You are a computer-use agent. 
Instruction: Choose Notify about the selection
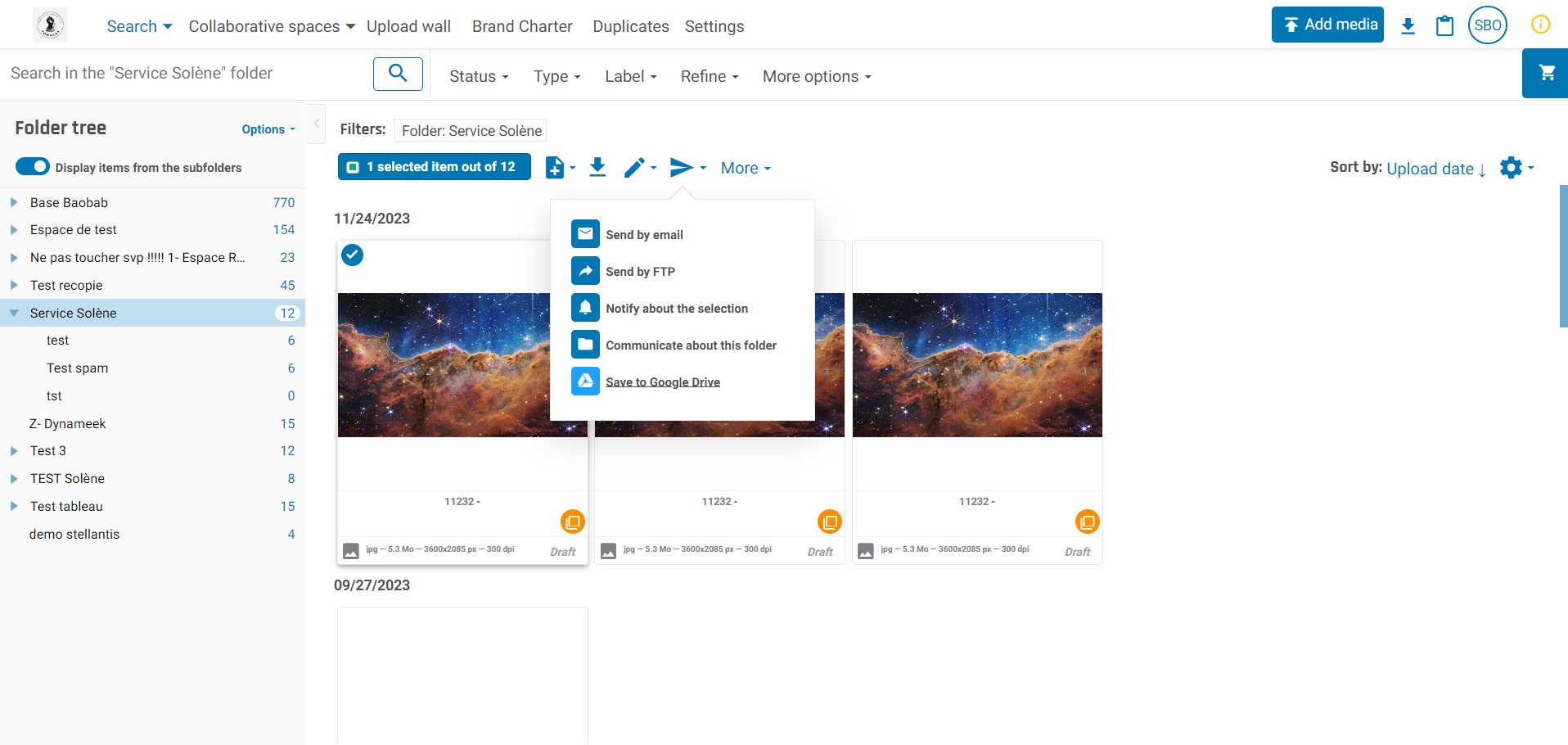point(677,309)
